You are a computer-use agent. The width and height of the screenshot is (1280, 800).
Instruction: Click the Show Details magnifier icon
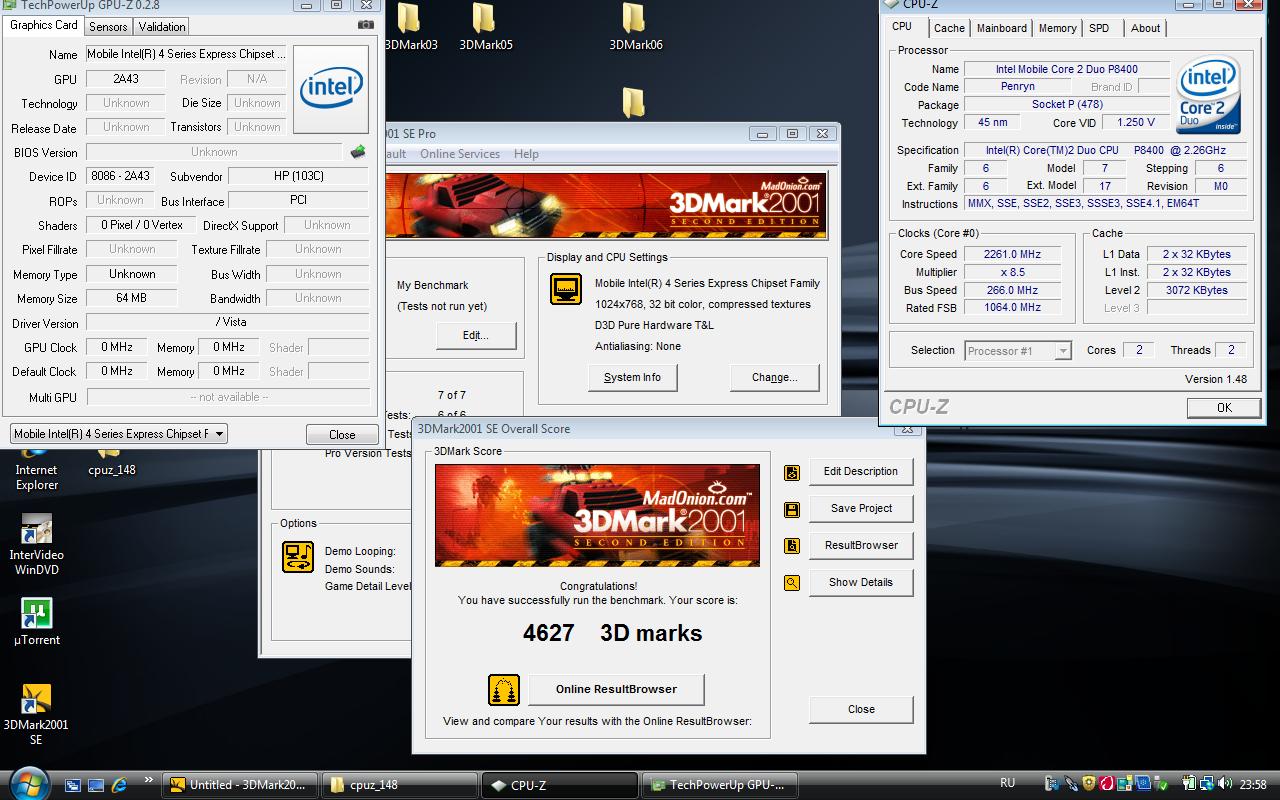pyautogui.click(x=792, y=583)
